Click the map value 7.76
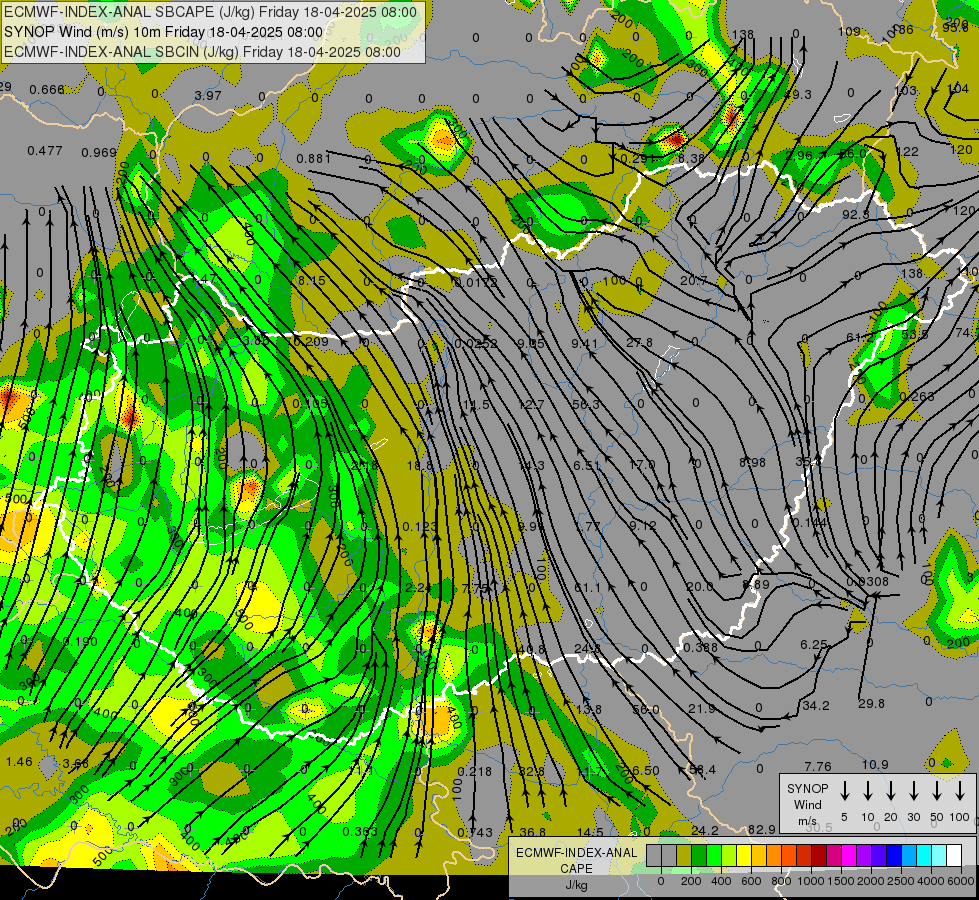The height and width of the screenshot is (900, 979). (818, 766)
